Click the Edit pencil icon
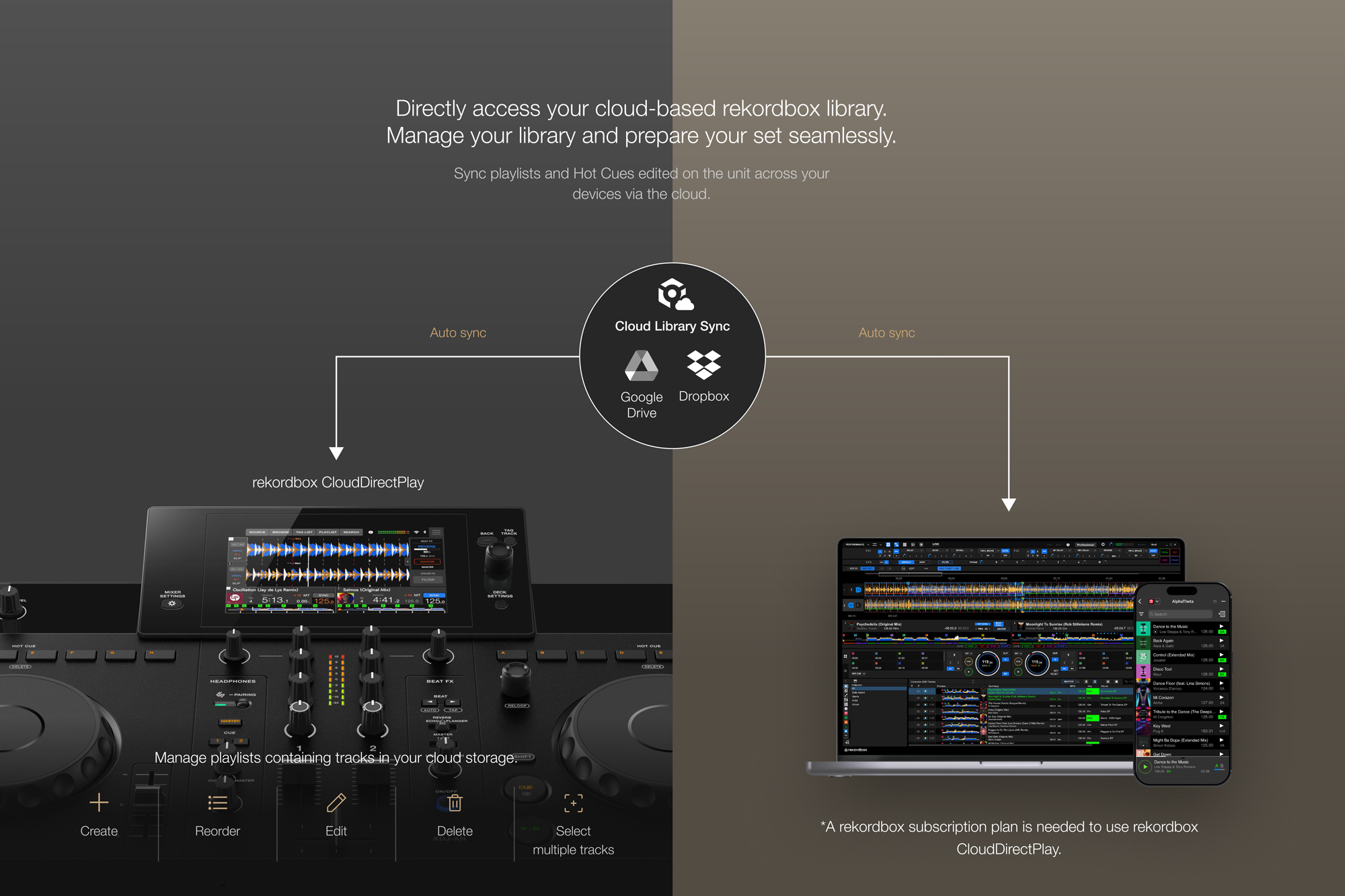Image resolution: width=1345 pixels, height=896 pixels. click(x=336, y=803)
